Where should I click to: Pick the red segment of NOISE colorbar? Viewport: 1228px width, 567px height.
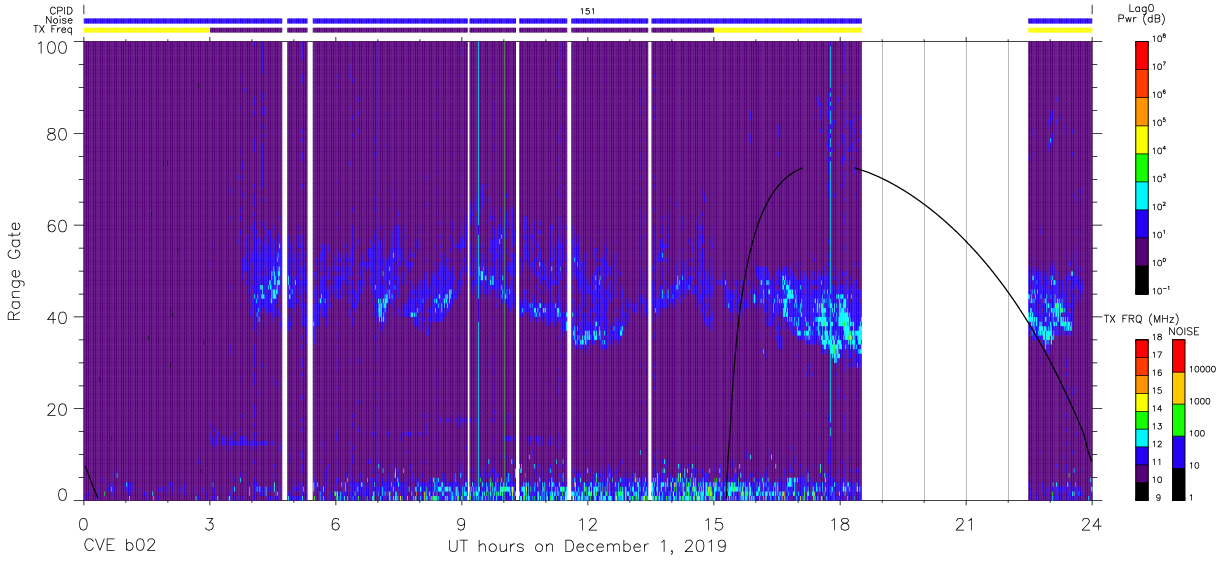point(1178,355)
